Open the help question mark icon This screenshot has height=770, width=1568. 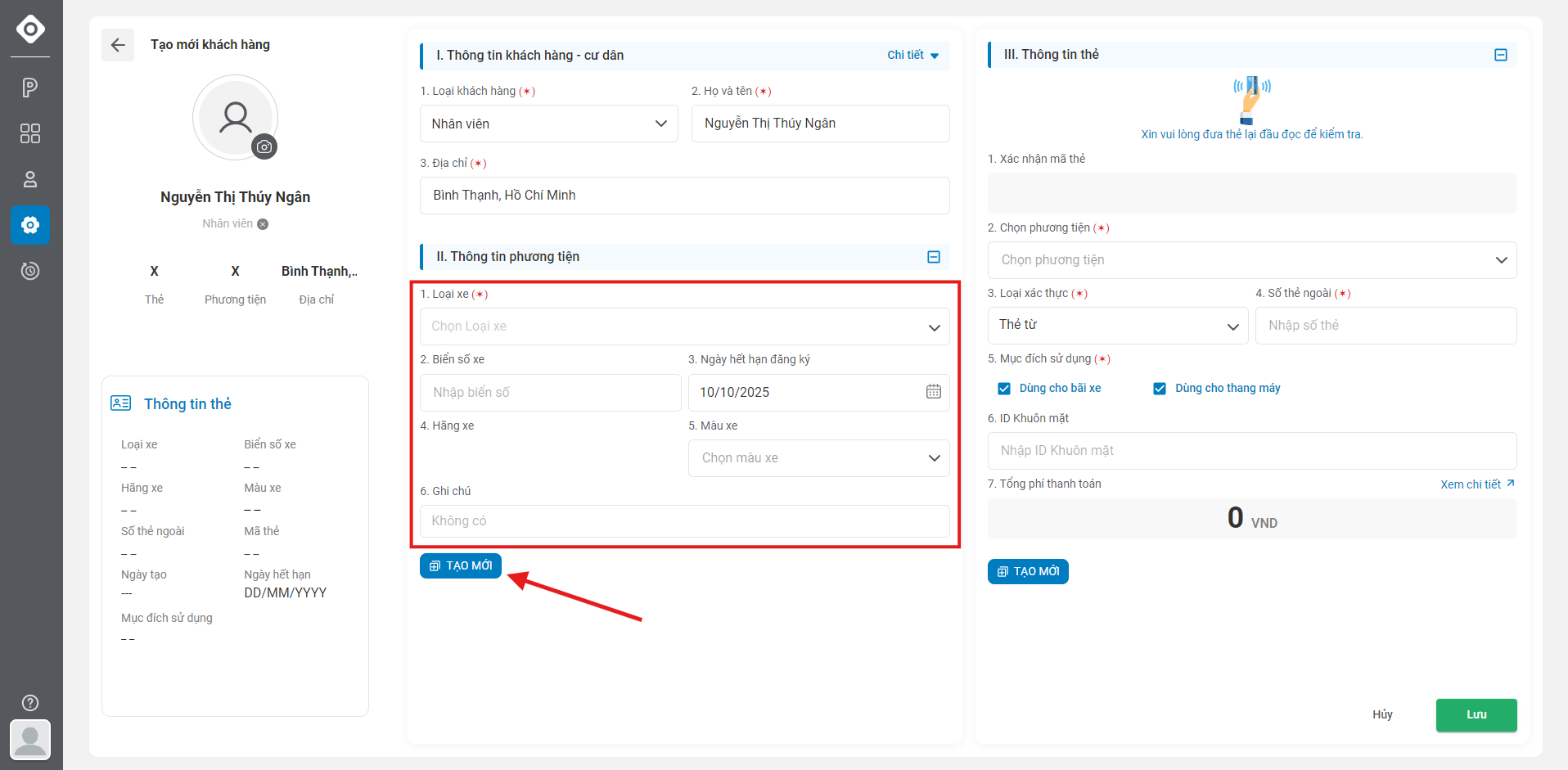click(x=30, y=703)
